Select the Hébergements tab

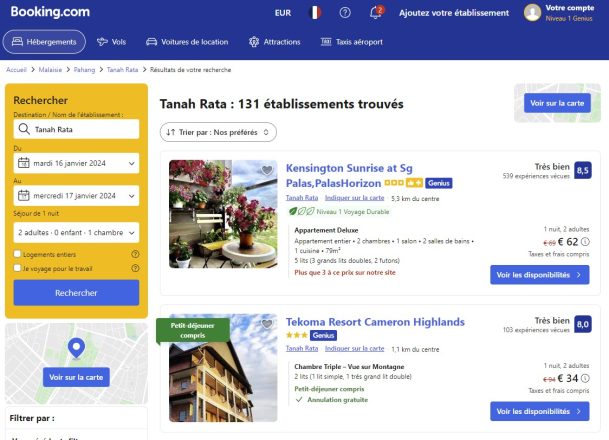(44, 42)
